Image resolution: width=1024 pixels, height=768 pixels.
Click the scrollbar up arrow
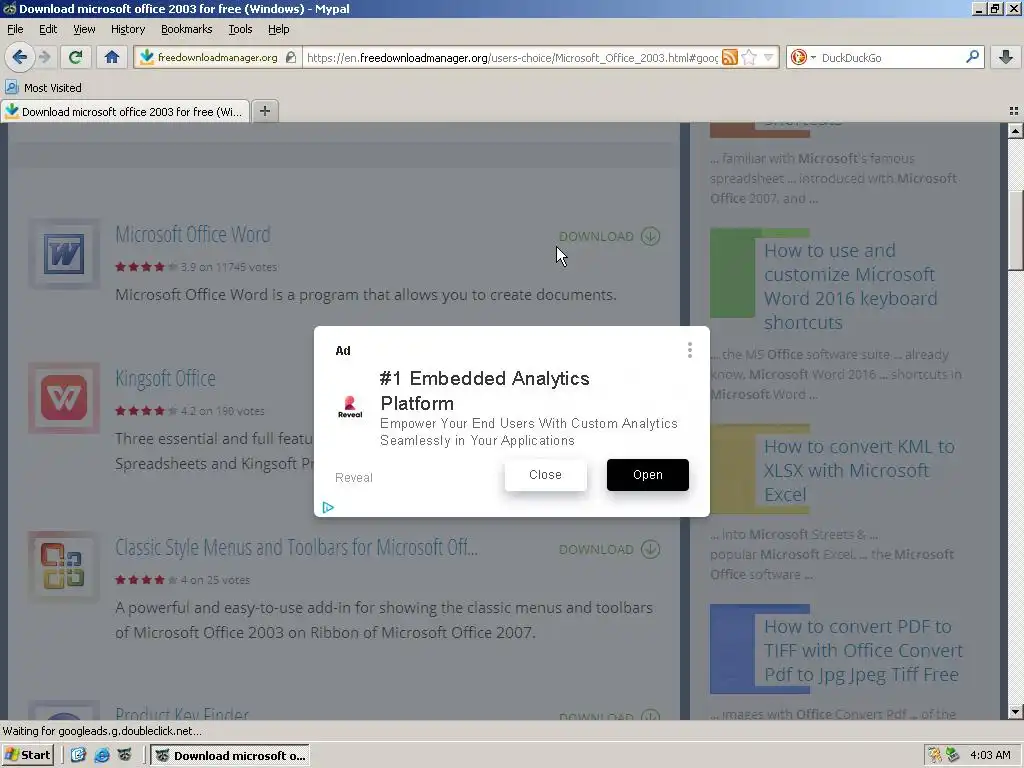tap(1015, 131)
